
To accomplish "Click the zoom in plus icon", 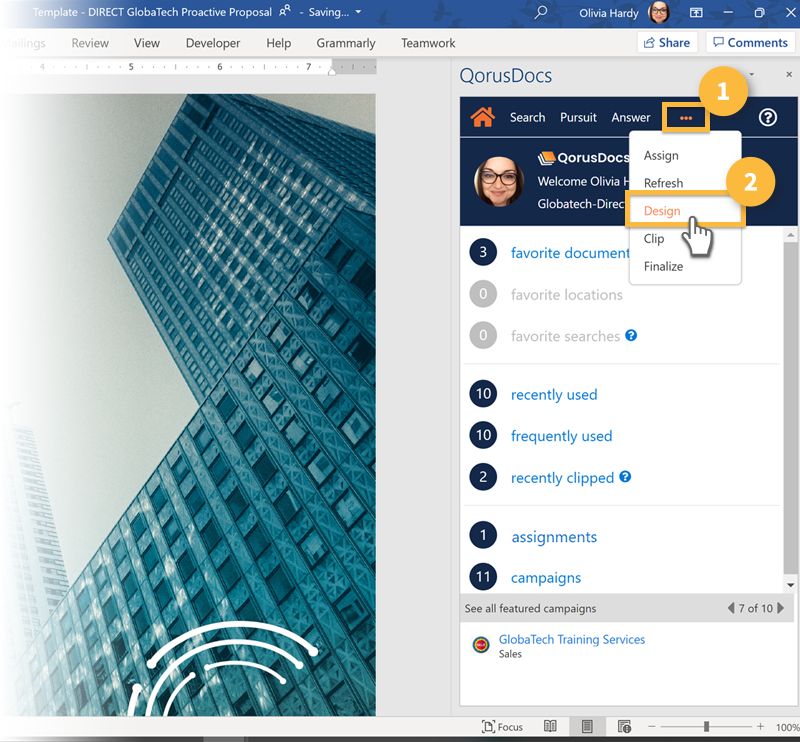I will click(x=760, y=726).
